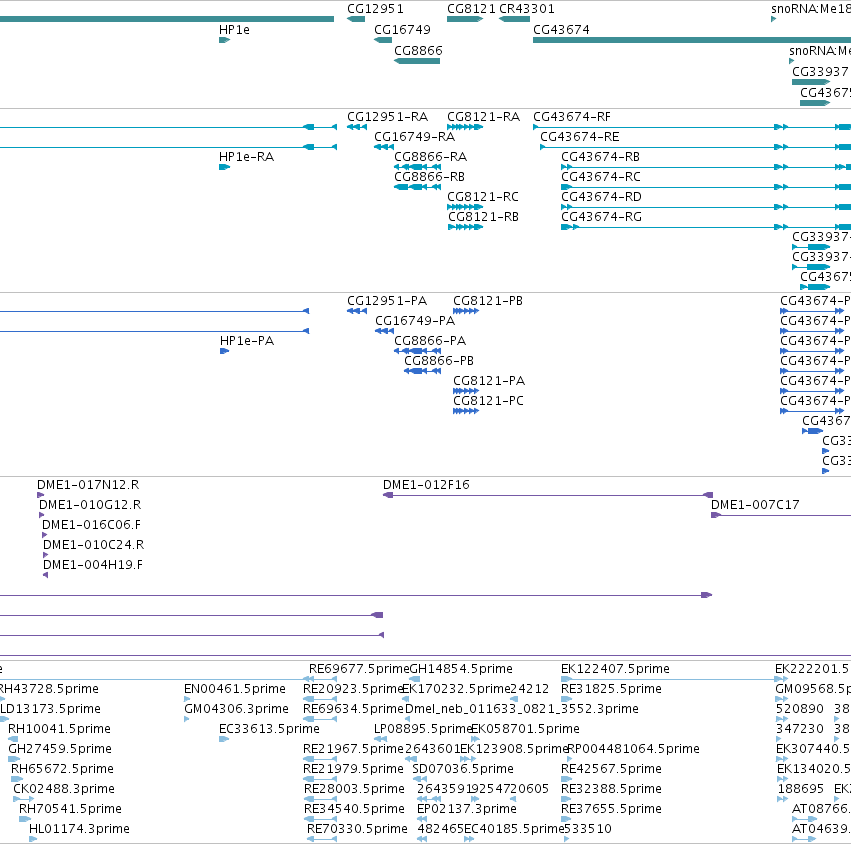
Task: Select EST RE70330.5prime
Action: [357, 829]
